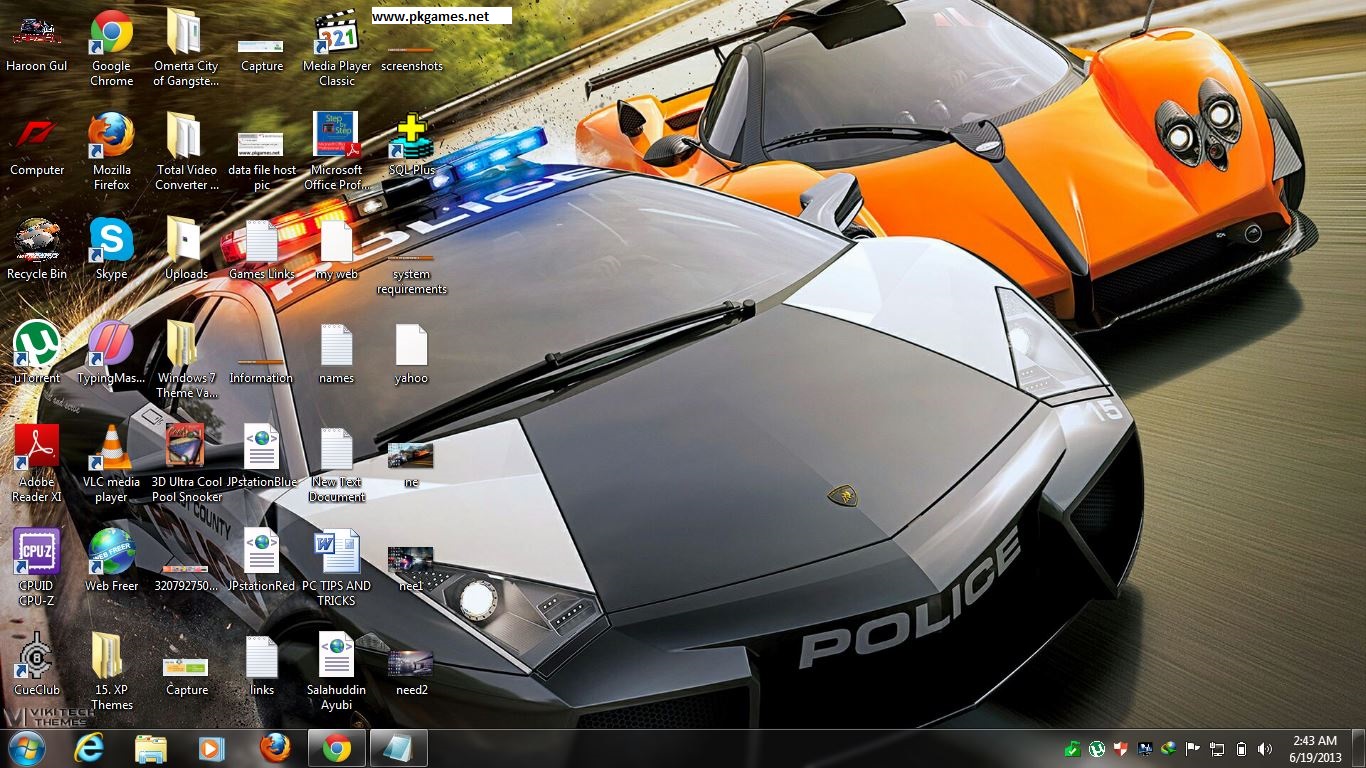The height and width of the screenshot is (768, 1366).
Task: Open the Salahuddin Ayubi document
Action: (337, 672)
